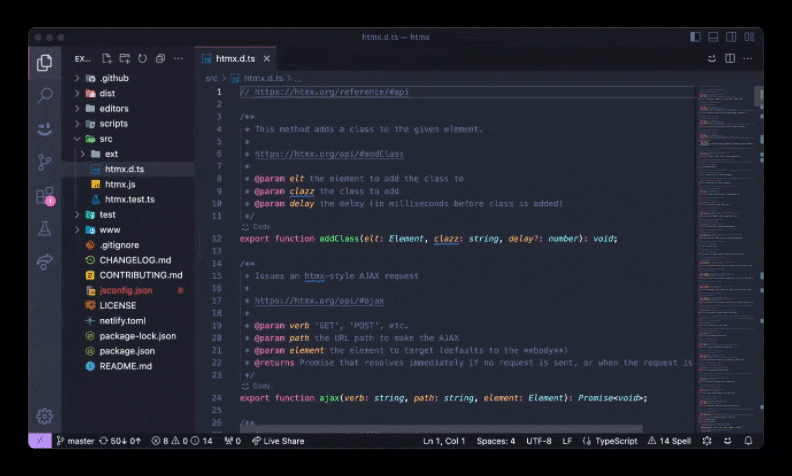Open the Live Share arrow view
Image resolution: width=792 pixels, height=476 pixels.
[44, 261]
